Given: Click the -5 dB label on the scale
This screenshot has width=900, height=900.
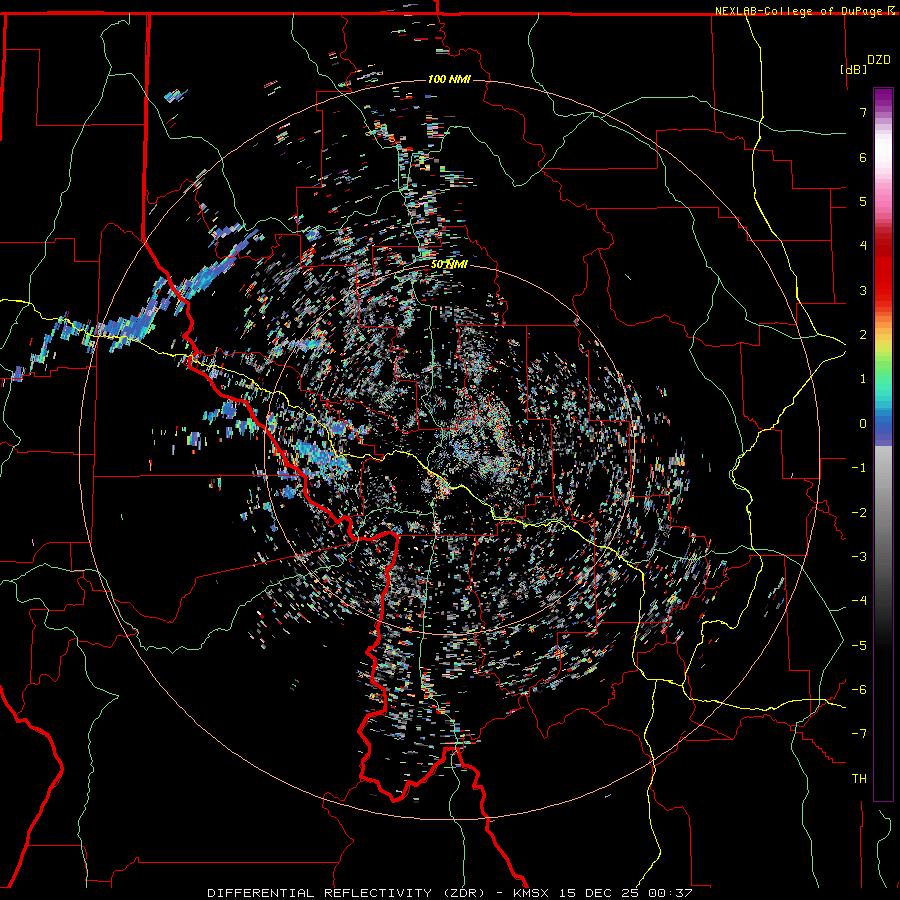Looking at the screenshot, I should pyautogui.click(x=859, y=646).
